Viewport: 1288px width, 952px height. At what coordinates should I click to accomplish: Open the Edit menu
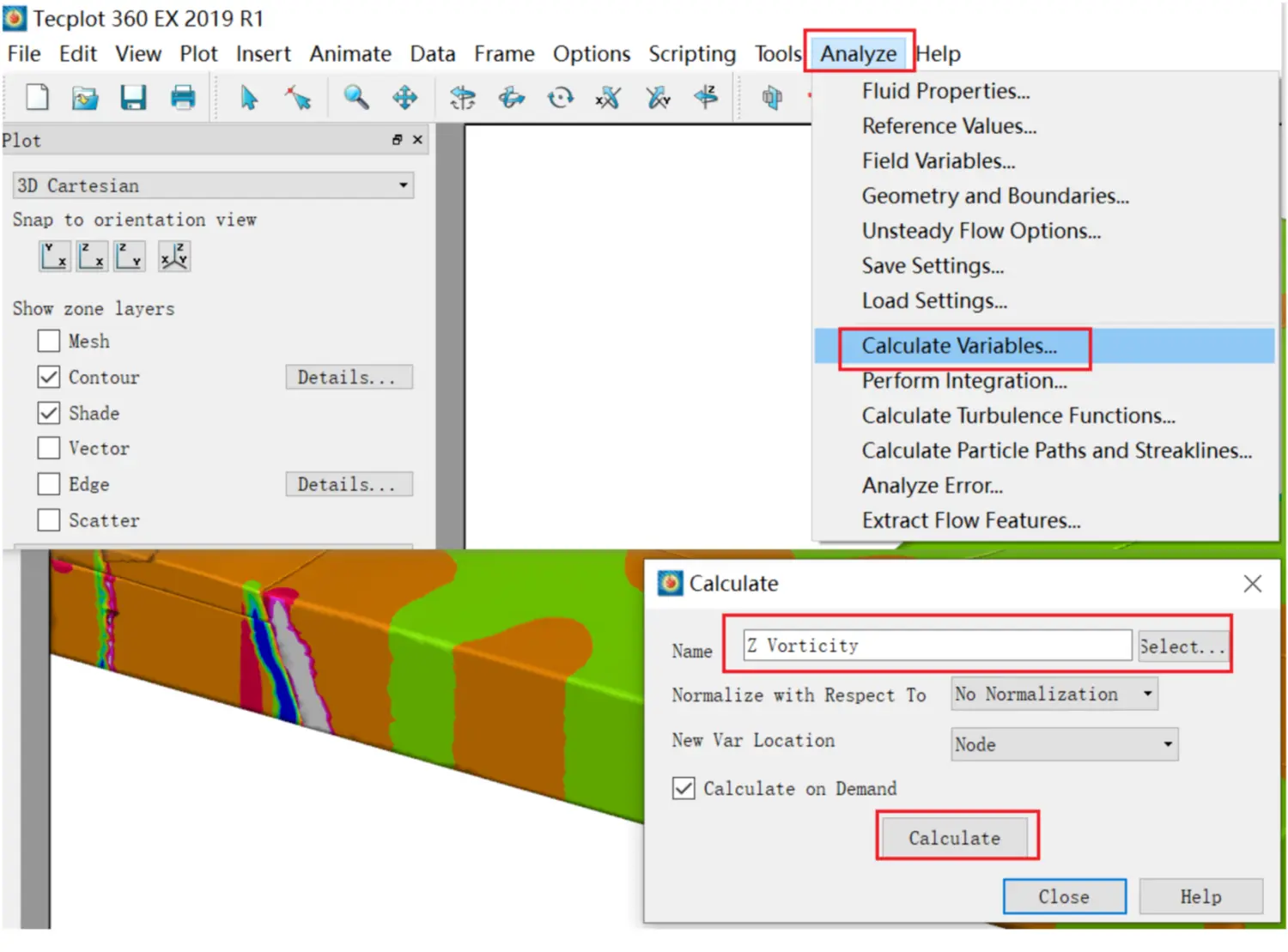click(78, 54)
